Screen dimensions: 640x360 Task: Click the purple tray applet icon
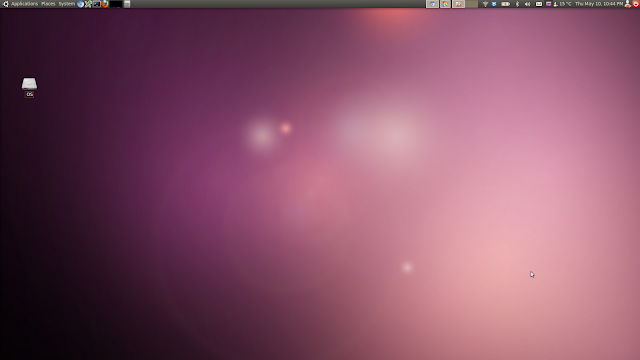tap(549, 4)
